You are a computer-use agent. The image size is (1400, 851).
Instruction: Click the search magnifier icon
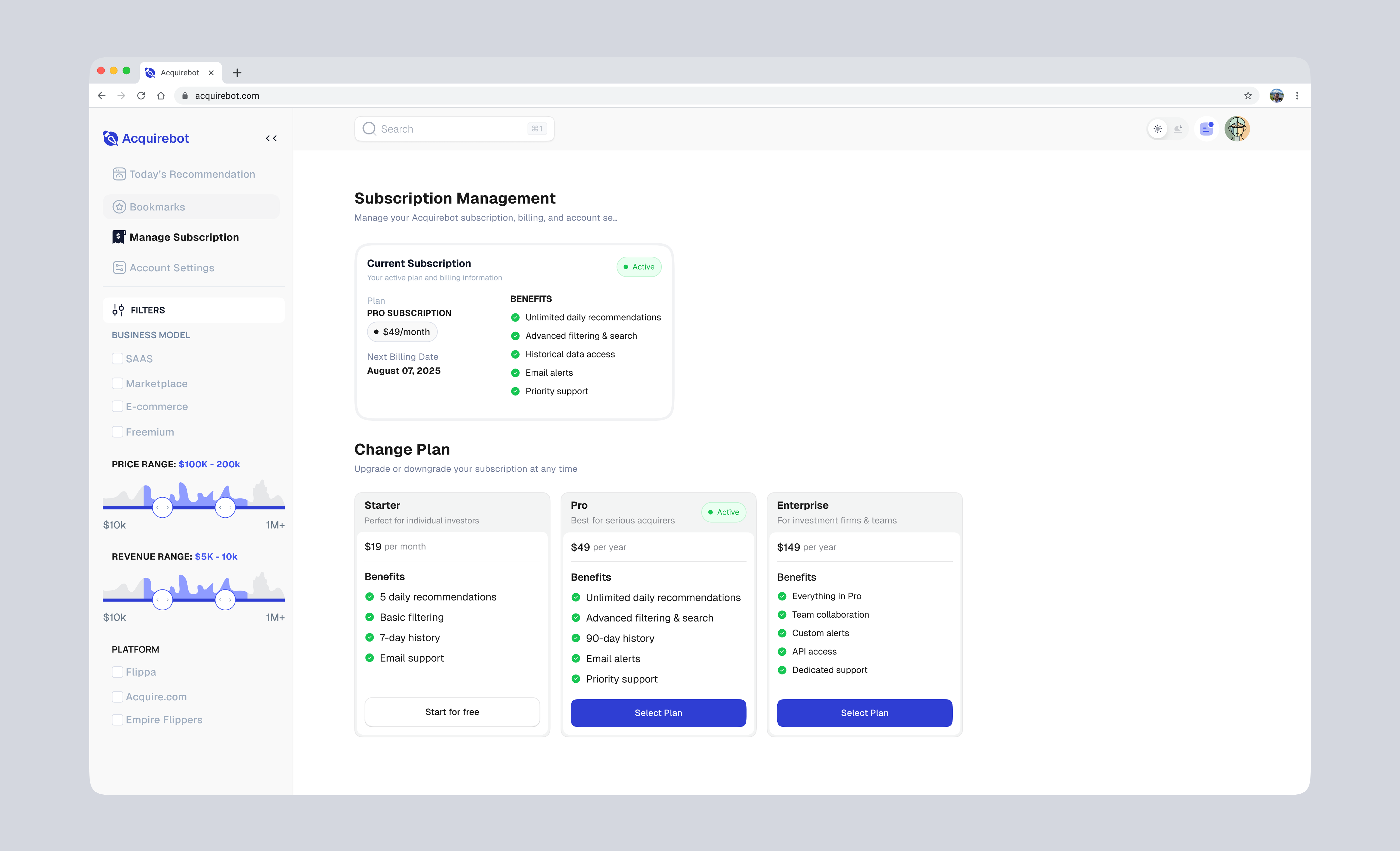(369, 128)
